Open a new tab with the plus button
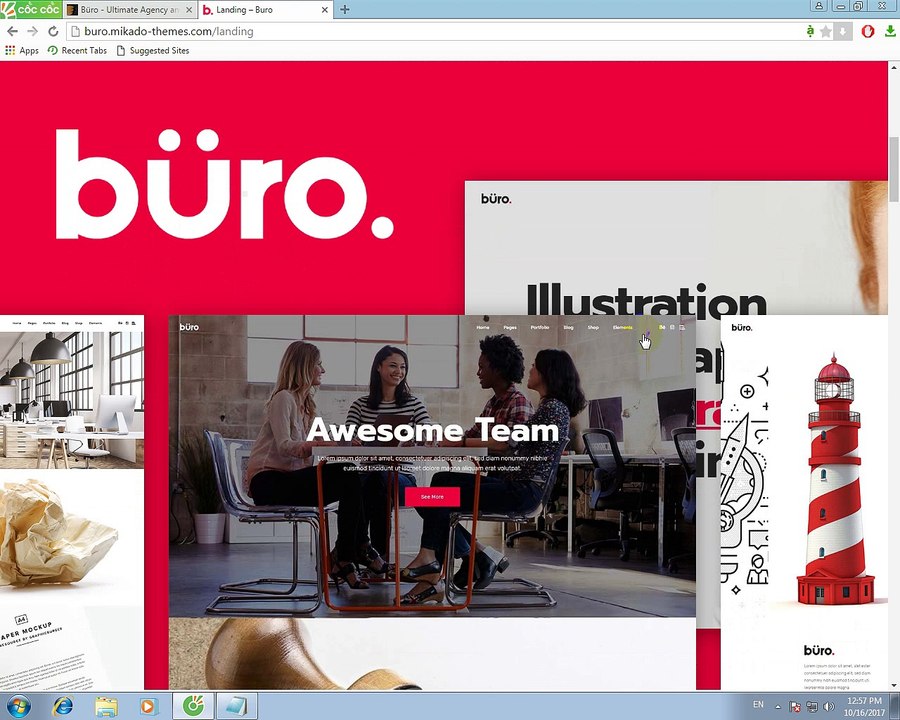This screenshot has height=720, width=900. tap(344, 9)
